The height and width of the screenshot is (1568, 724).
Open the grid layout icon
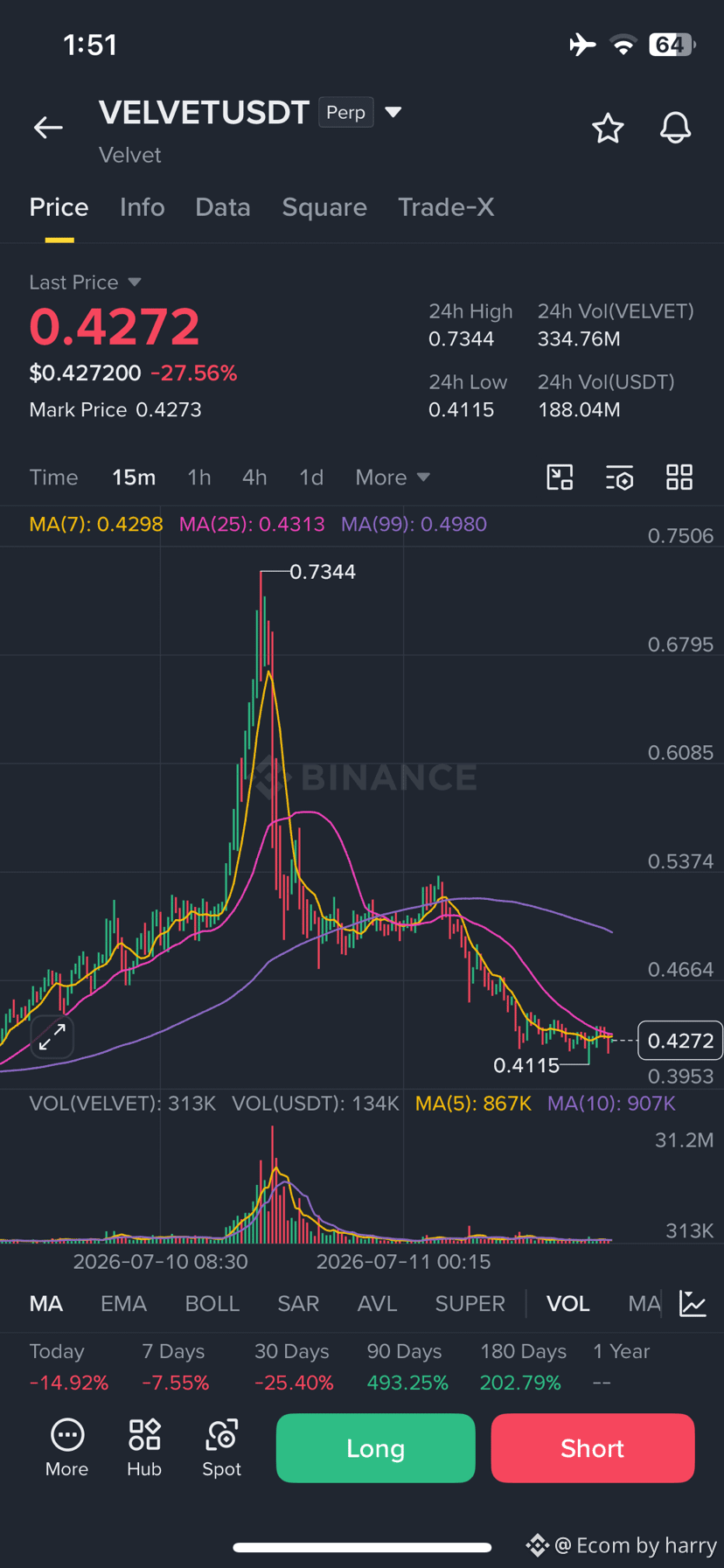point(679,477)
